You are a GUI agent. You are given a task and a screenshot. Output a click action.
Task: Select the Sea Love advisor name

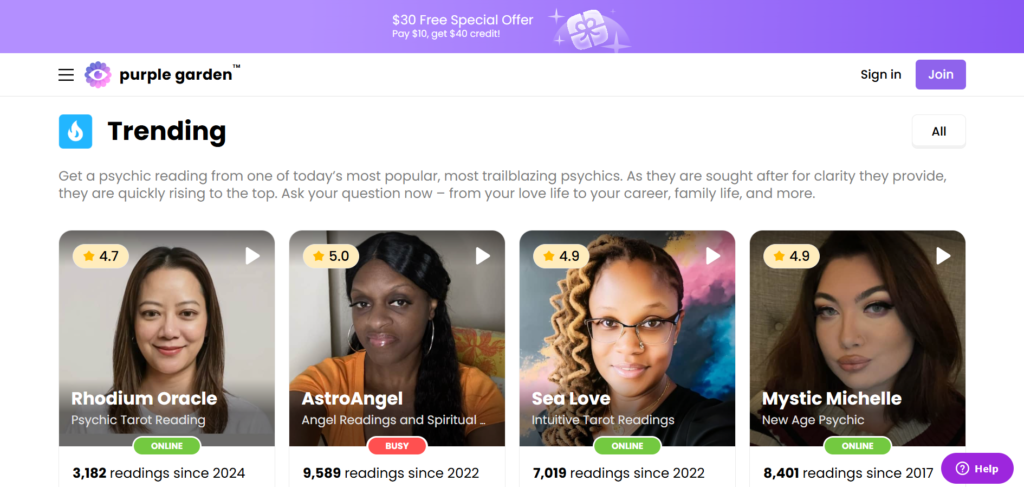pos(571,398)
